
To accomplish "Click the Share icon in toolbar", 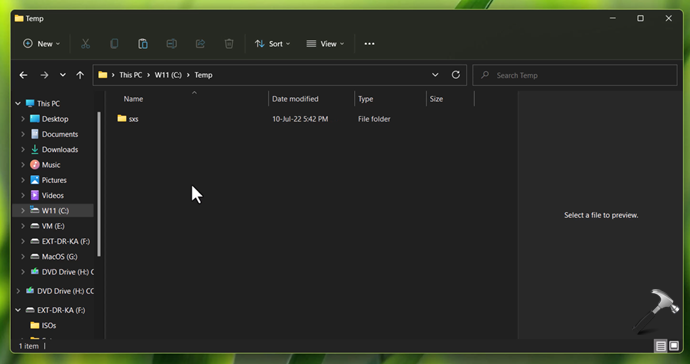I will tap(200, 44).
